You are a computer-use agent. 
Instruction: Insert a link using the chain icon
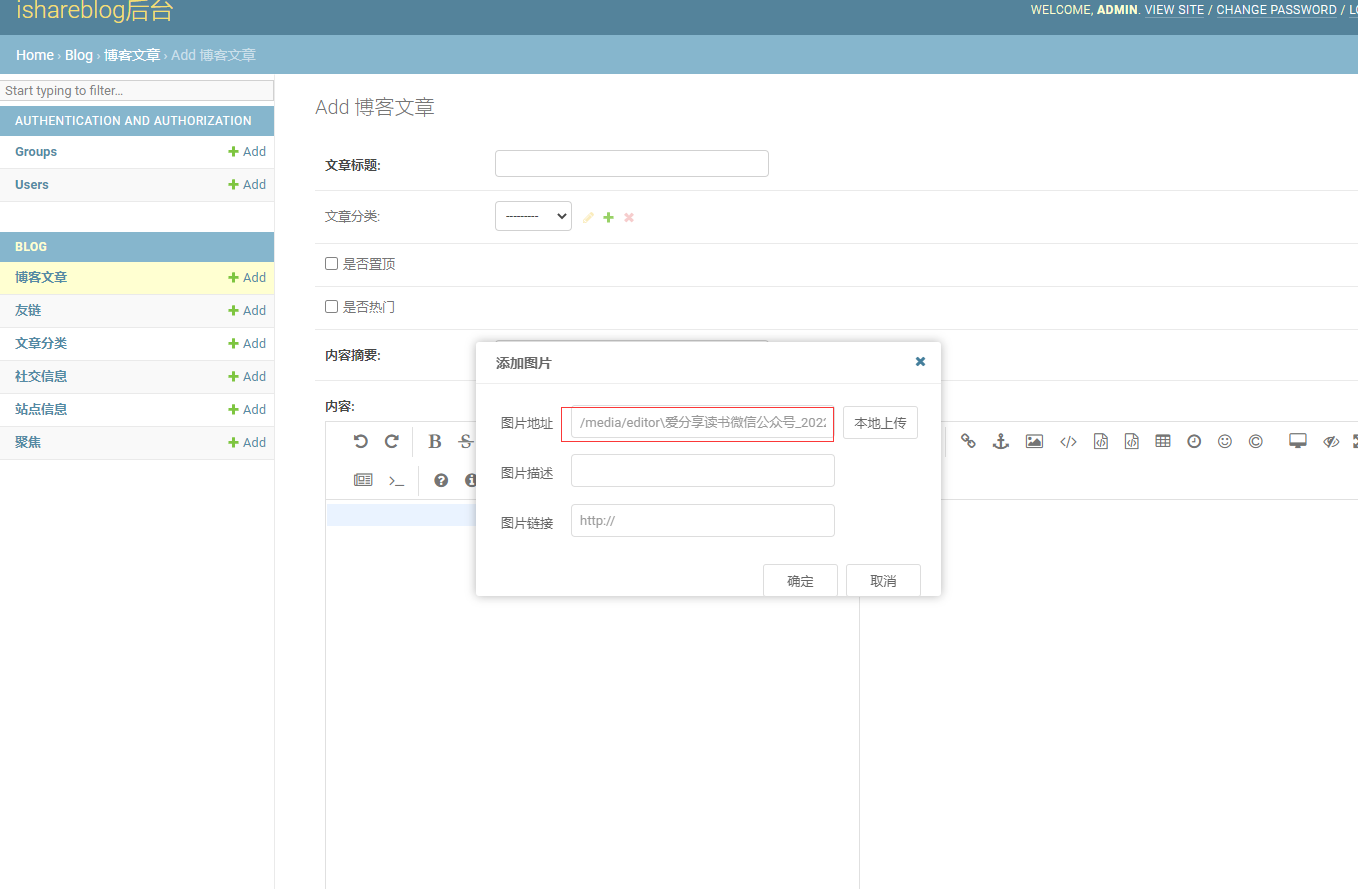click(968, 441)
